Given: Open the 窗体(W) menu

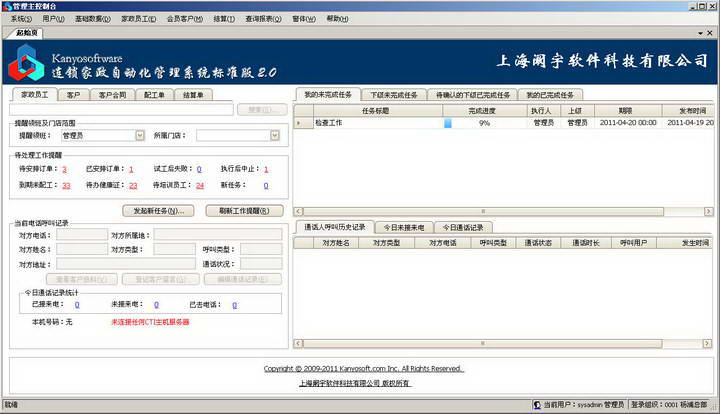Looking at the screenshot, I should pos(304,19).
